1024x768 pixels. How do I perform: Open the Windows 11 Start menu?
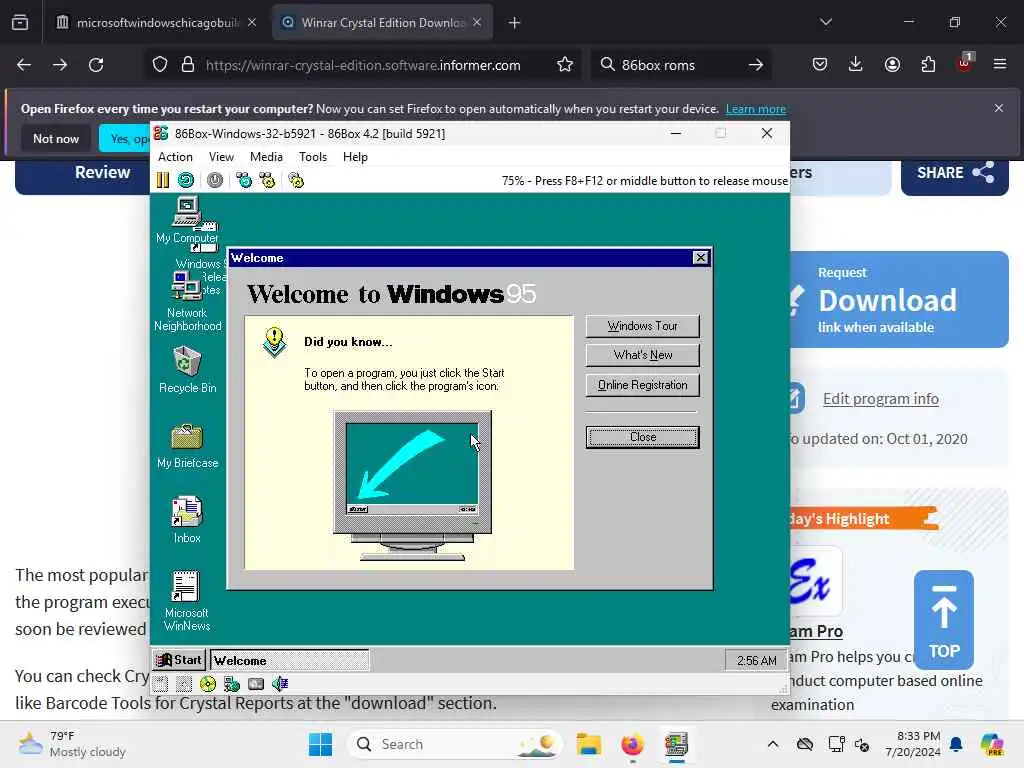click(320, 744)
